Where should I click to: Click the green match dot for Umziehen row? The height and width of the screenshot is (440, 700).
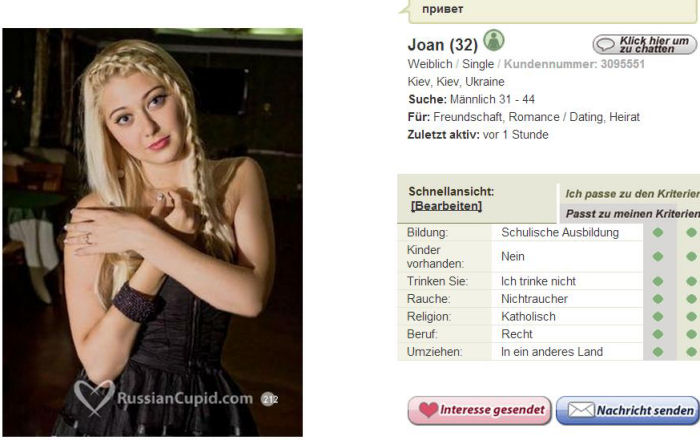click(x=658, y=352)
